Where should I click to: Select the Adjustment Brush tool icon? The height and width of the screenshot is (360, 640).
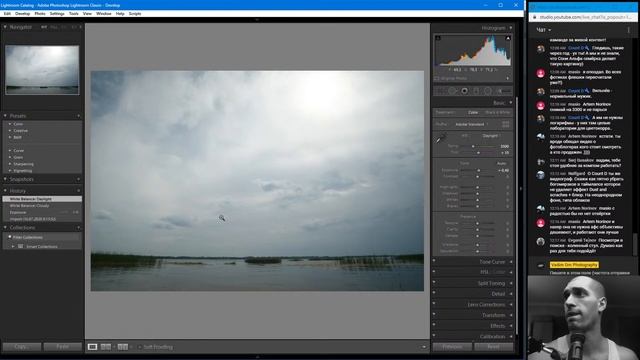[504, 91]
